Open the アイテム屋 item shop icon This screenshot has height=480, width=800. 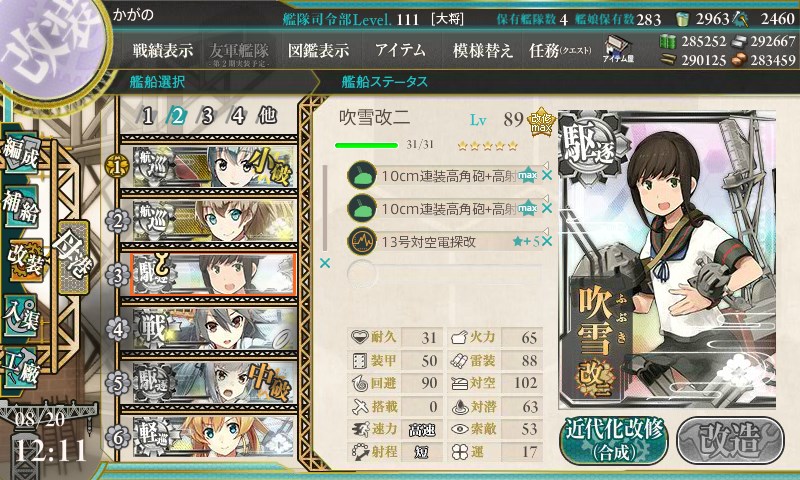click(x=618, y=49)
